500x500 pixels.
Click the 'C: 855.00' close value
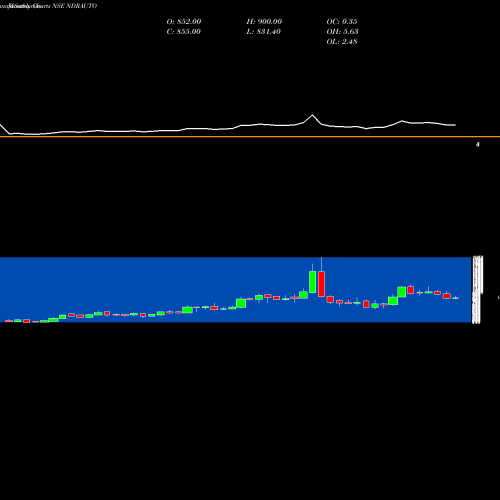tap(184, 32)
